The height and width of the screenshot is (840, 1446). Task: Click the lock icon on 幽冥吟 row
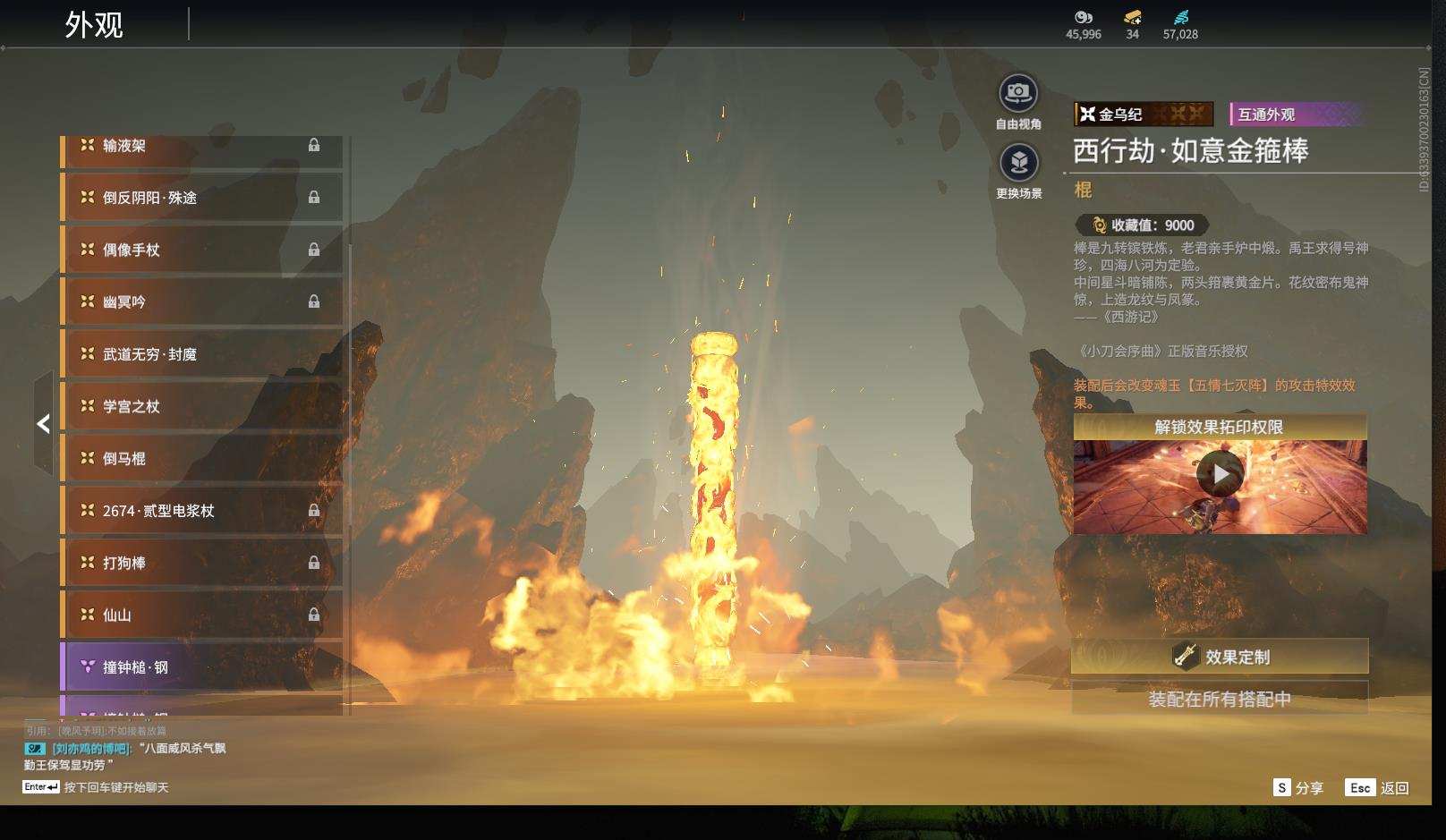314,301
